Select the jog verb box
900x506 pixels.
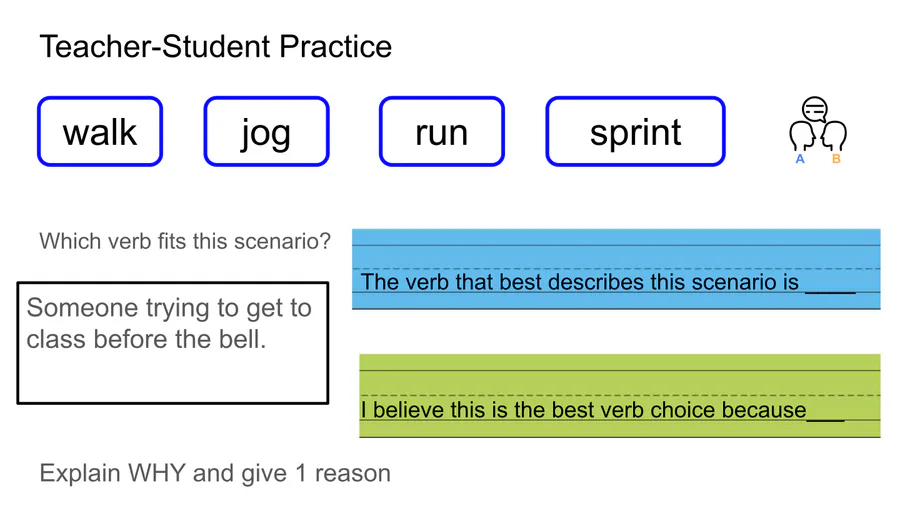[266, 131]
